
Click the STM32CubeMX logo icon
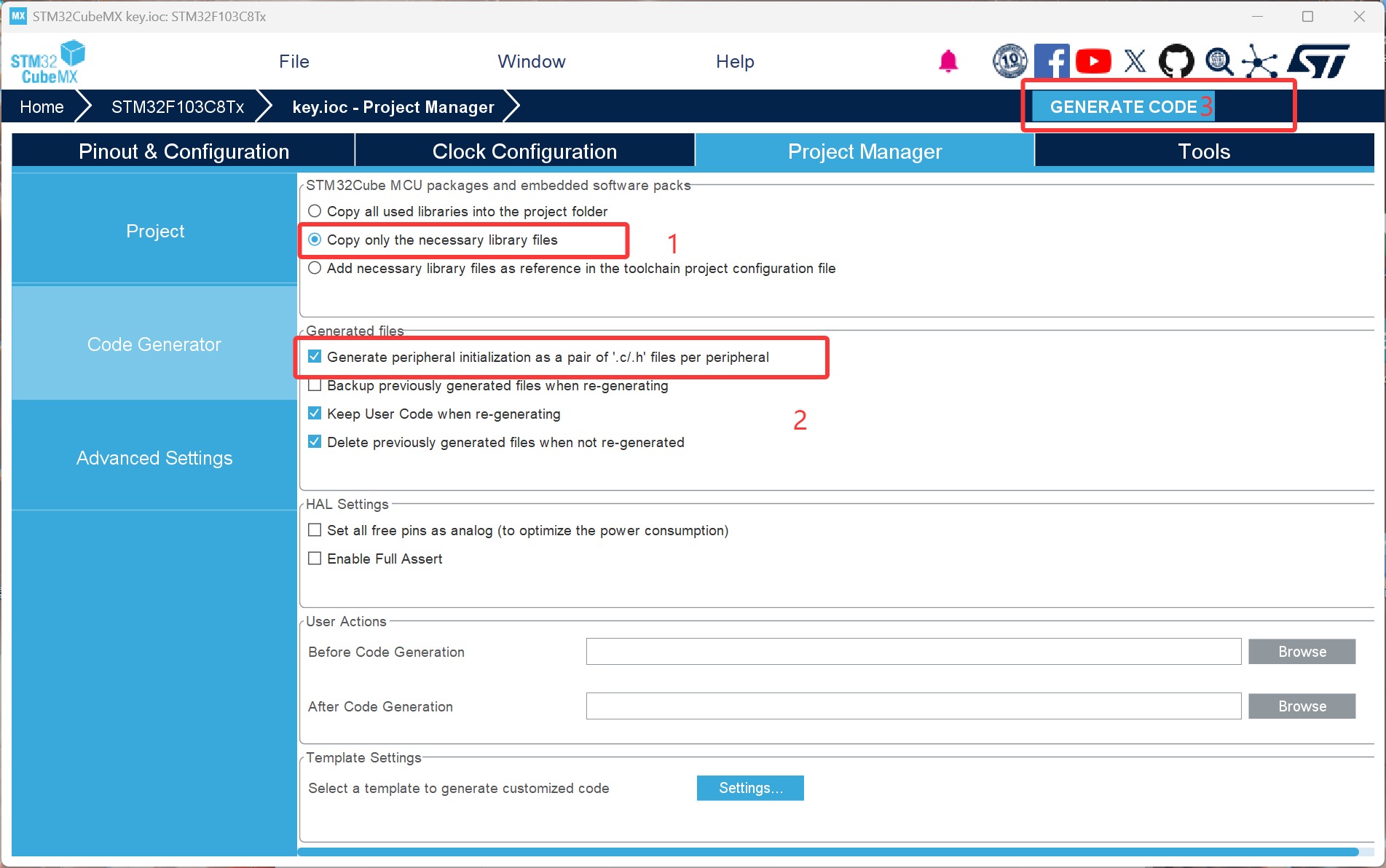click(47, 62)
